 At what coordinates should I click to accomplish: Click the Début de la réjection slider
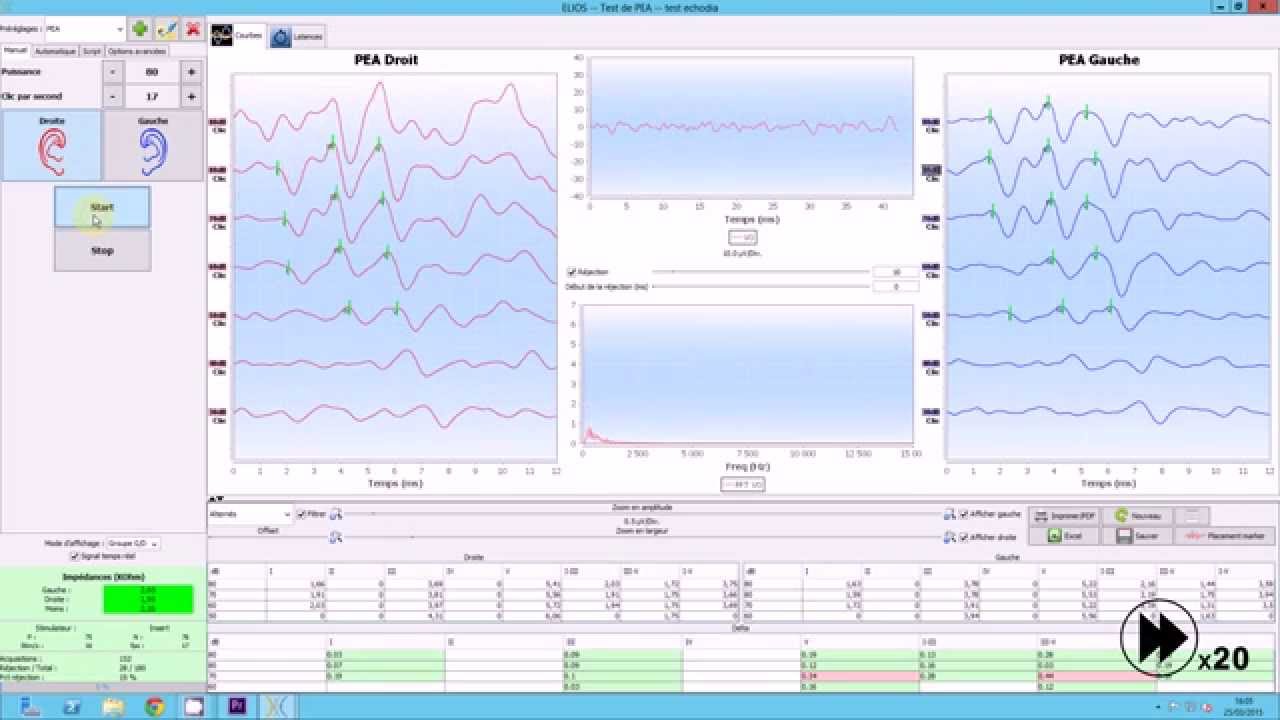[x=760, y=287]
